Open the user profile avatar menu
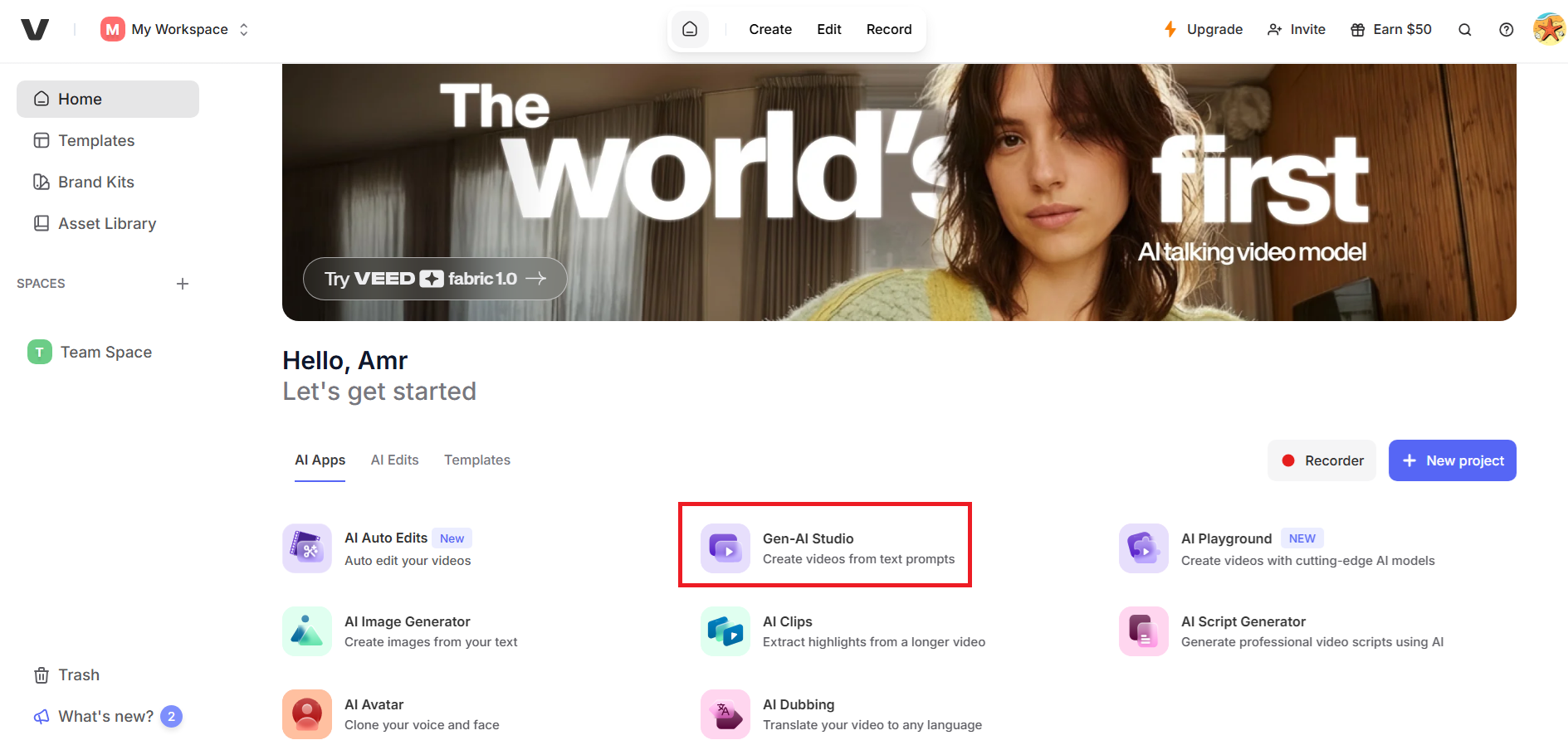This screenshot has width=1568, height=745. [1550, 29]
